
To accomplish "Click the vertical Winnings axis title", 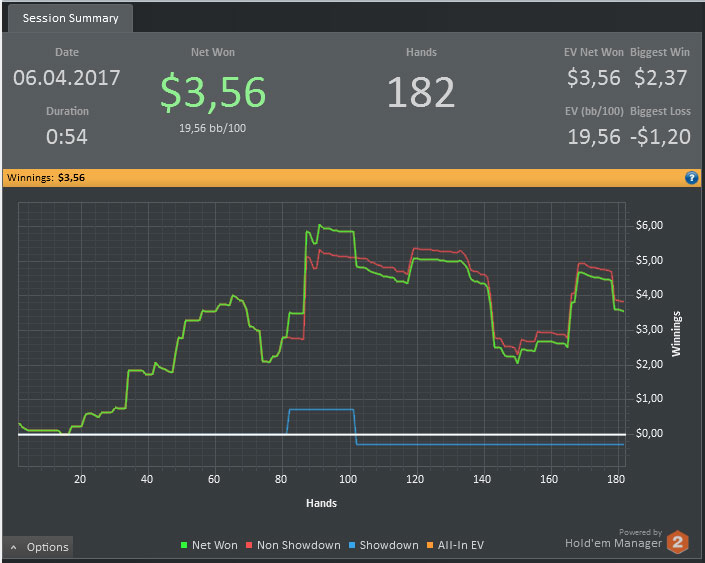I will tap(676, 334).
